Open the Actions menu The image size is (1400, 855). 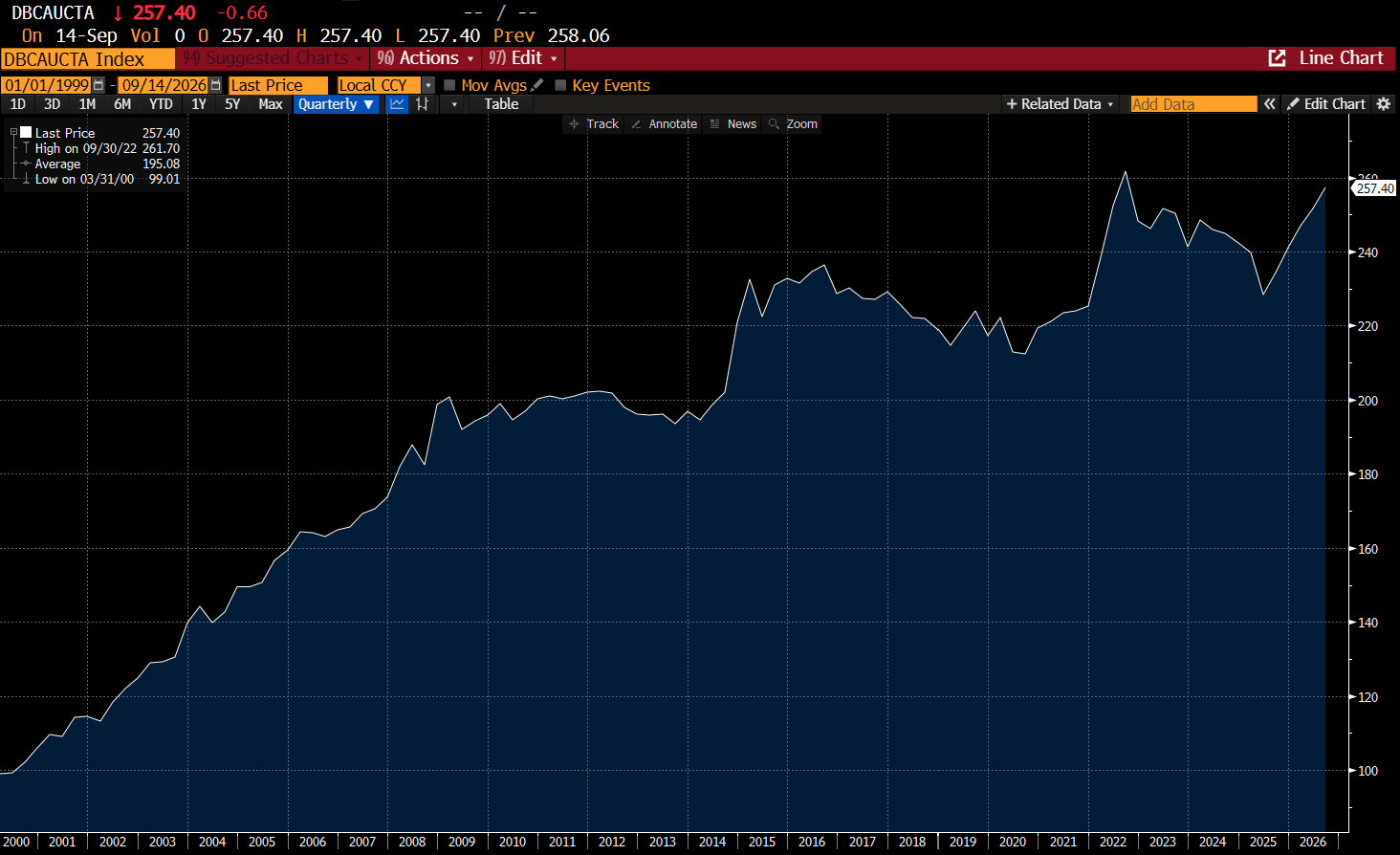(x=426, y=58)
